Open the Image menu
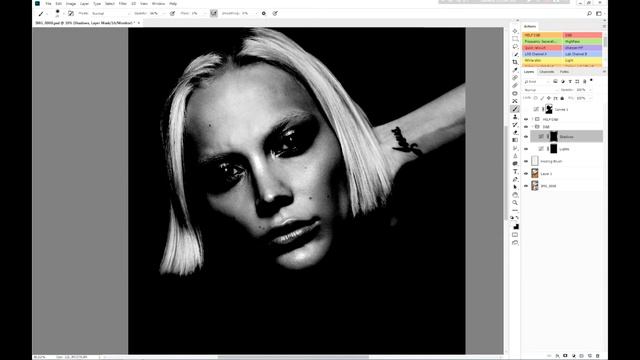This screenshot has height=360, width=640. pyautogui.click(x=71, y=4)
